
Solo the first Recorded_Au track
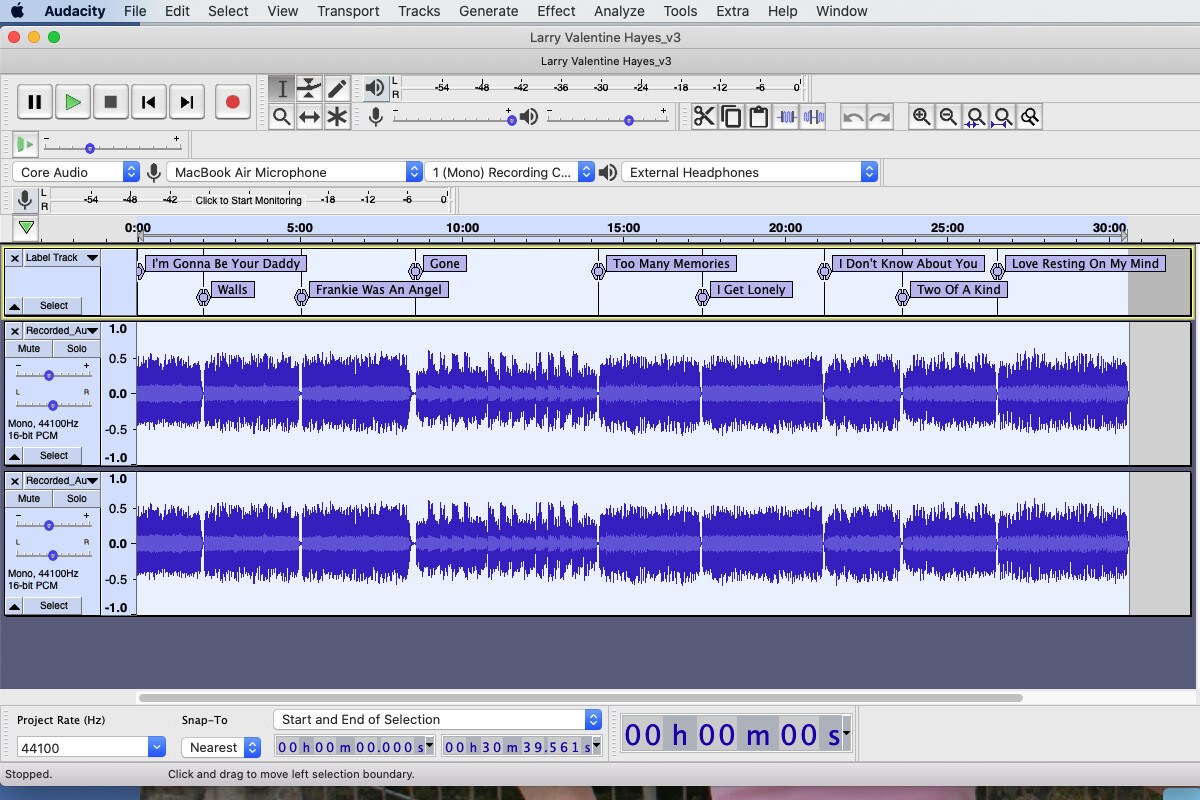click(77, 348)
